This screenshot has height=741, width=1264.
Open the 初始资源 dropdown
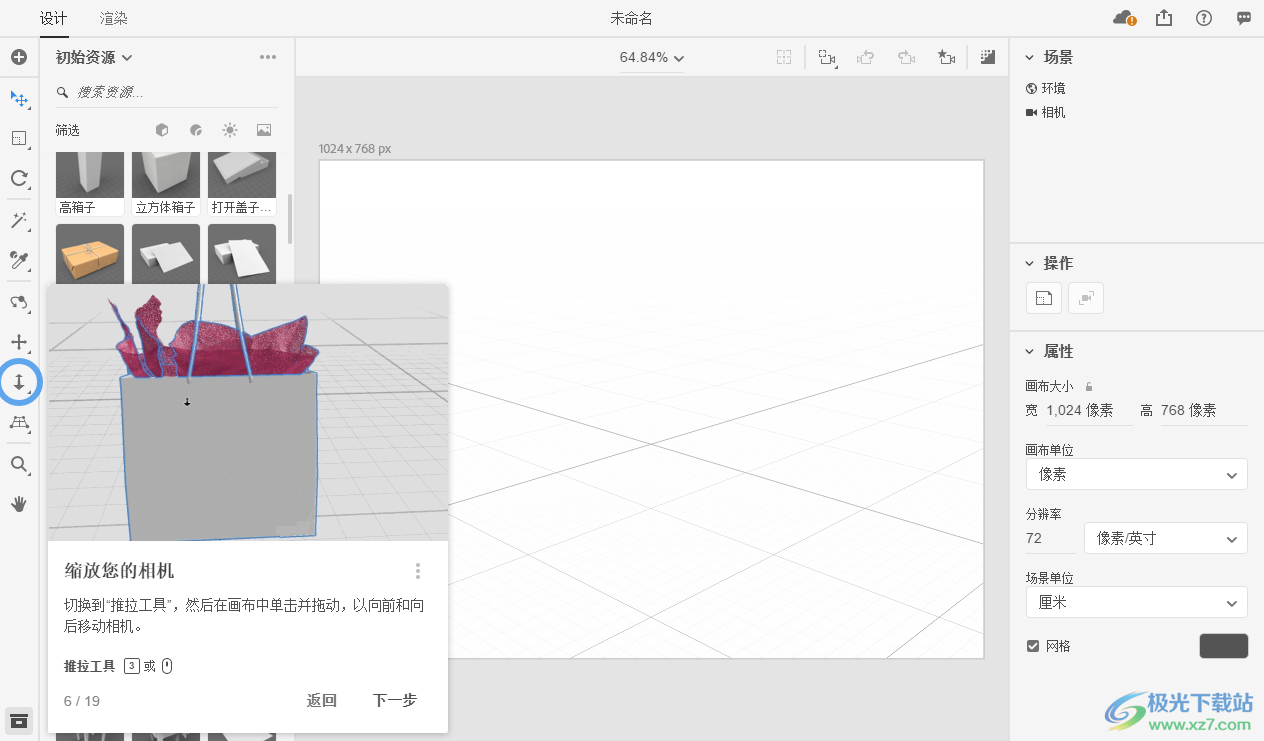94,57
